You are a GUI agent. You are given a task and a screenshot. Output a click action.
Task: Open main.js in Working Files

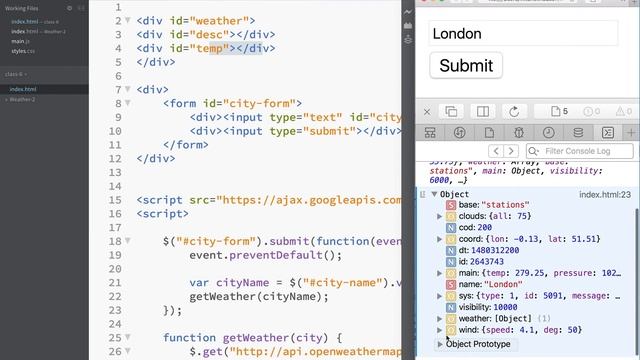(x=20, y=41)
